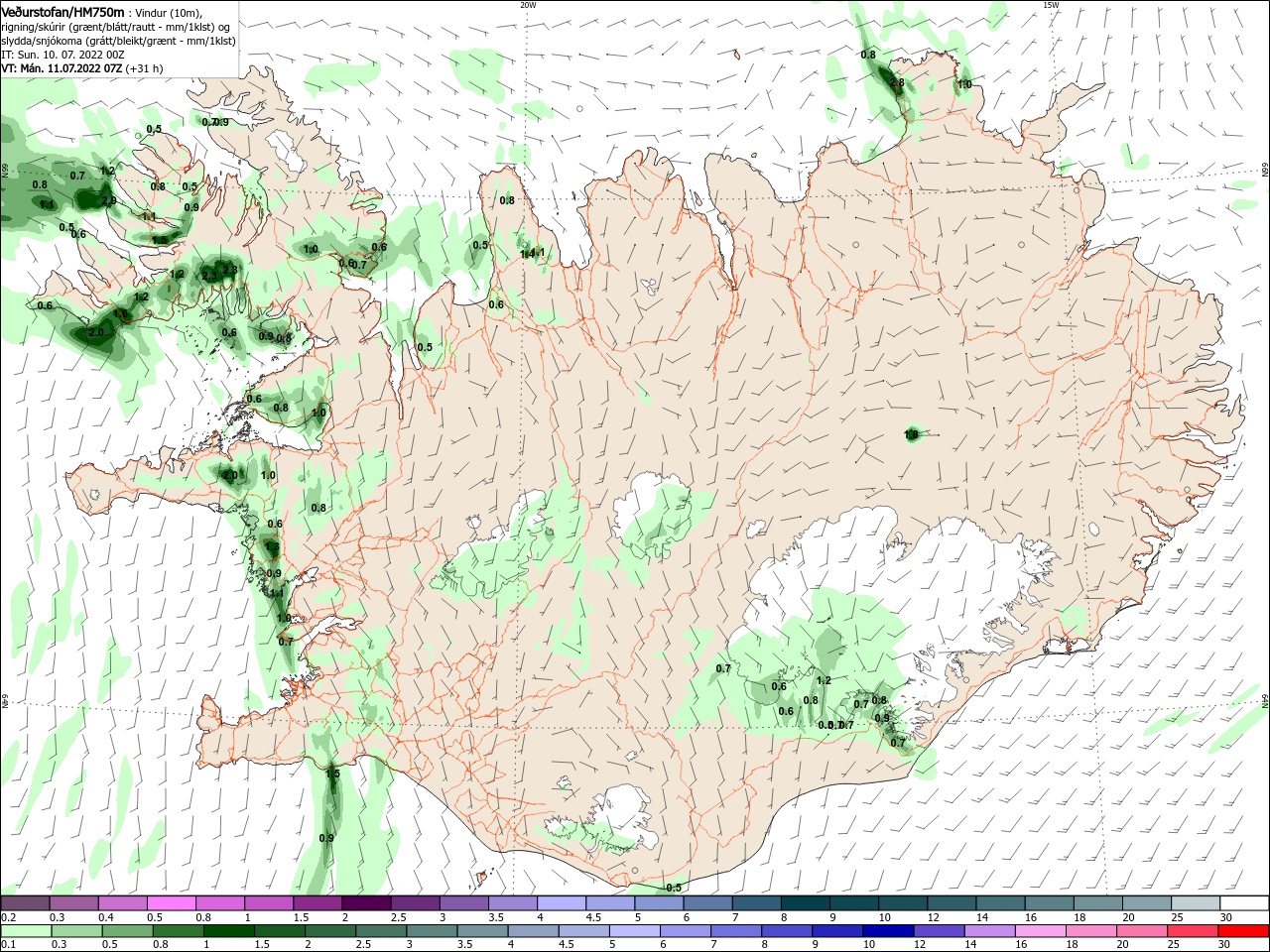Pick the royal blue 8 swatch in lower legend row
The image size is (1270, 952).
point(787,931)
